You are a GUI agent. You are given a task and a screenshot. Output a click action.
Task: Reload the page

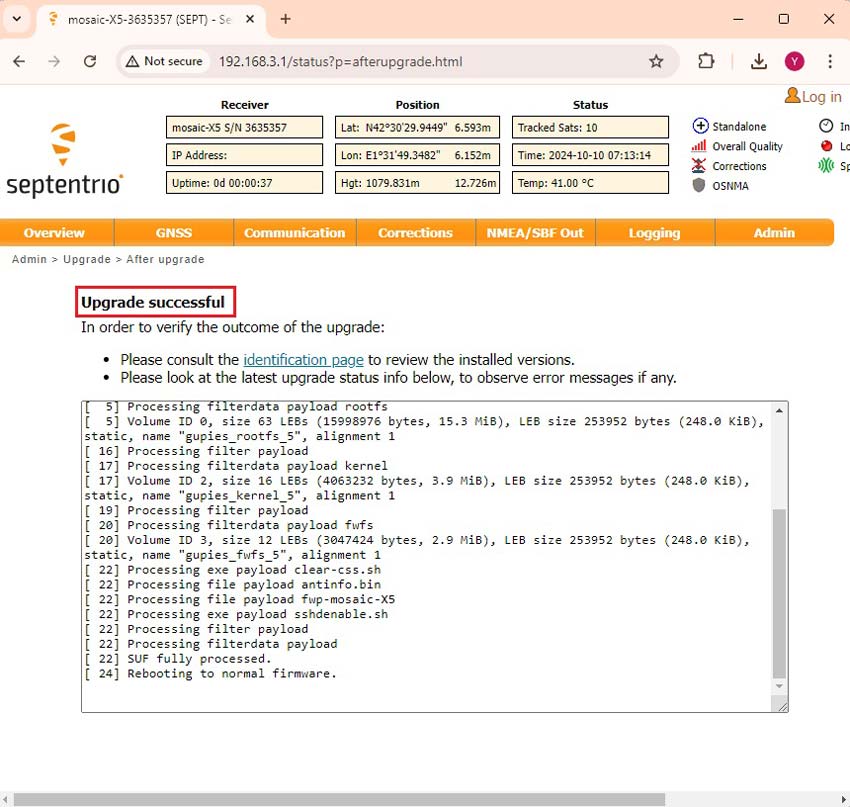click(90, 61)
